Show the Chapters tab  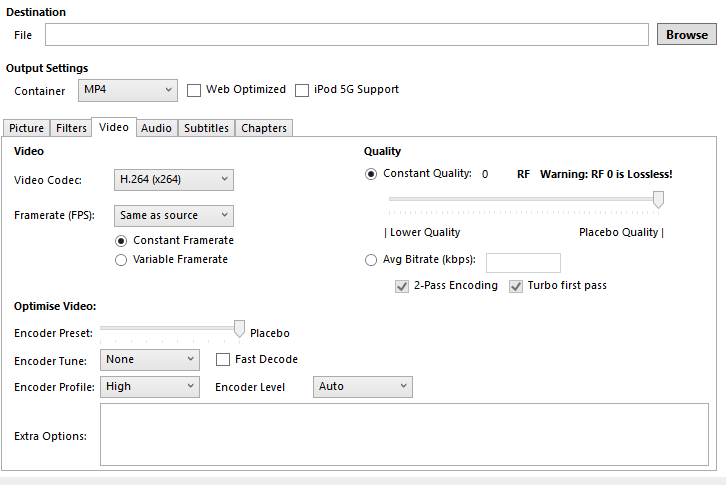264,128
